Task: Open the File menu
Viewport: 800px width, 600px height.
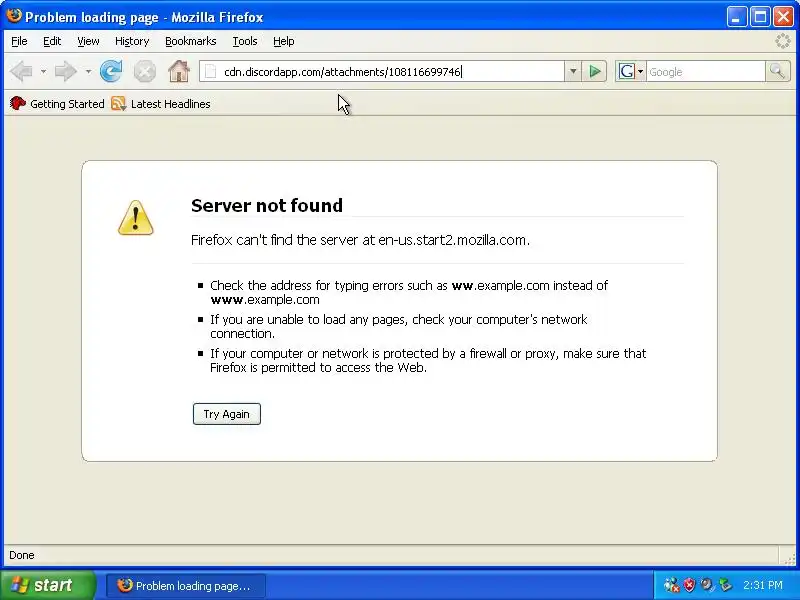Action: pyautogui.click(x=19, y=41)
